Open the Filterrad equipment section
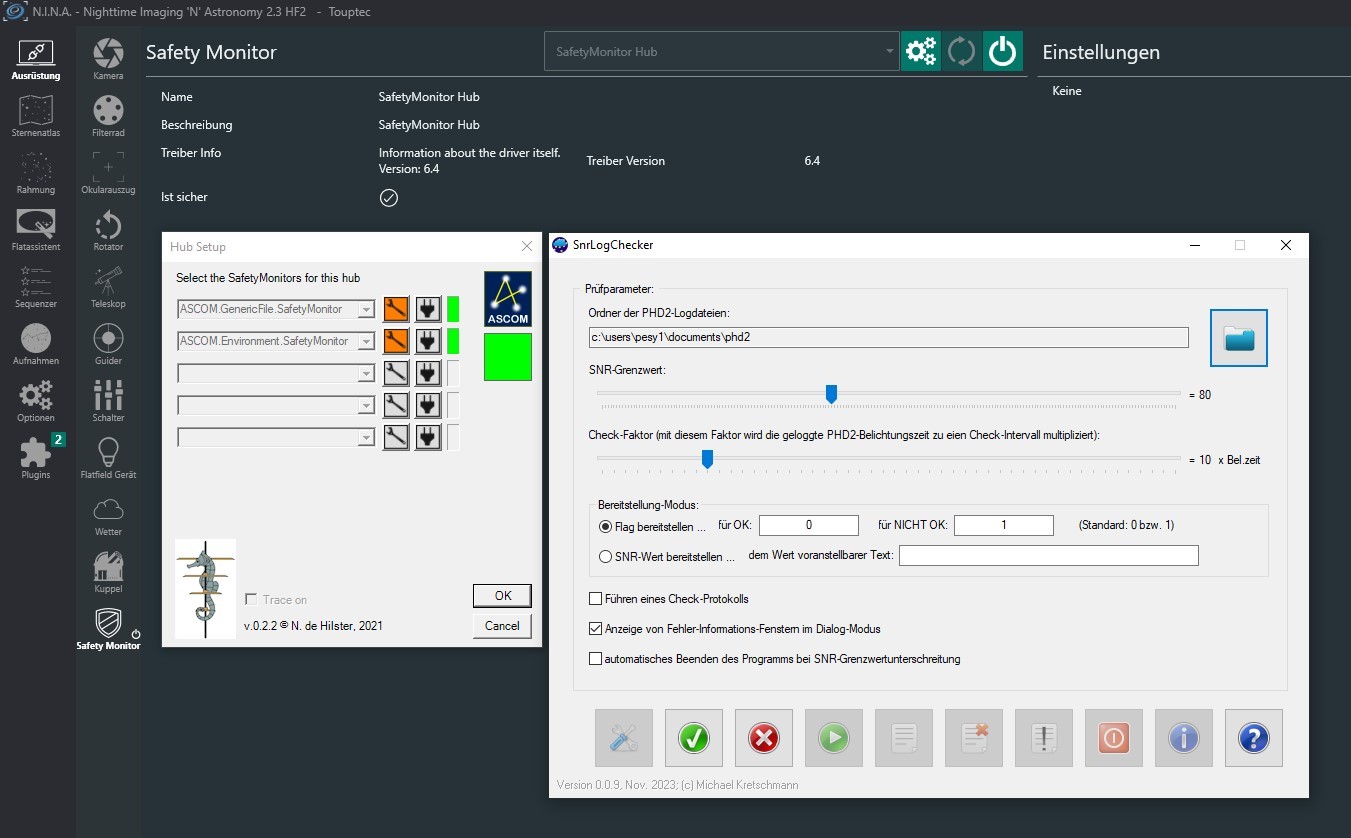This screenshot has width=1351, height=838. point(108,116)
